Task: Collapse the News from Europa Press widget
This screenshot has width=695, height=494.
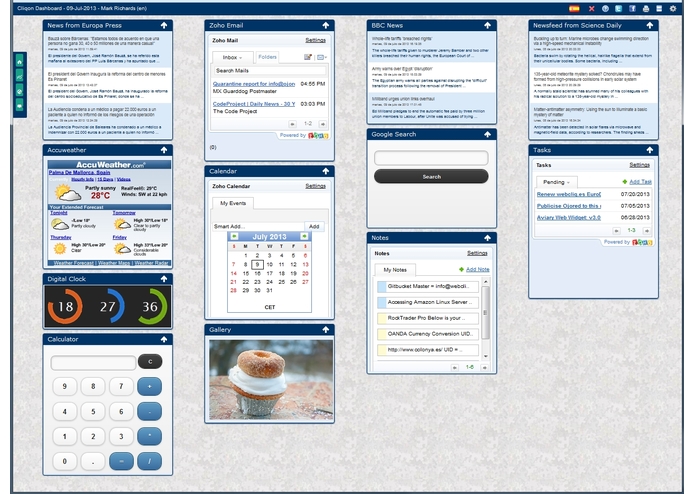Action: 164,25
